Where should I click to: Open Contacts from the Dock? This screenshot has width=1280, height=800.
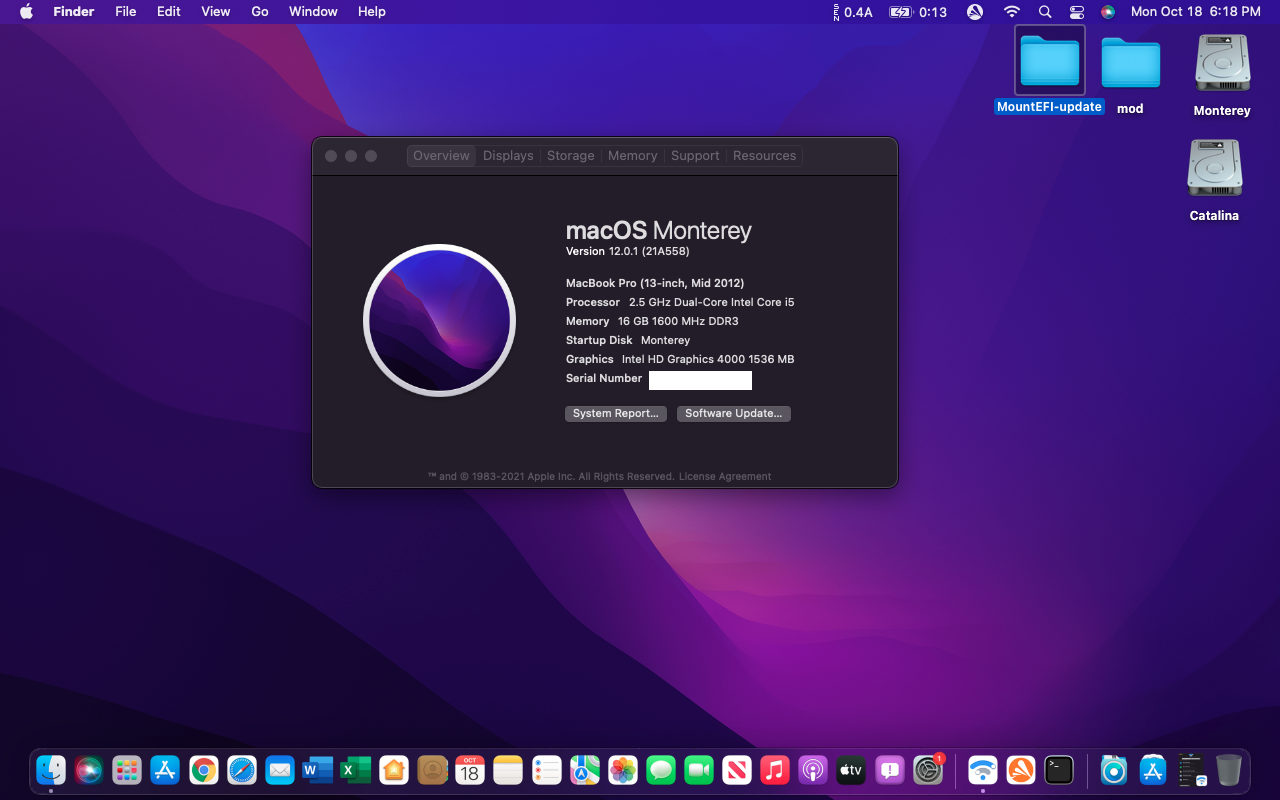(432, 770)
